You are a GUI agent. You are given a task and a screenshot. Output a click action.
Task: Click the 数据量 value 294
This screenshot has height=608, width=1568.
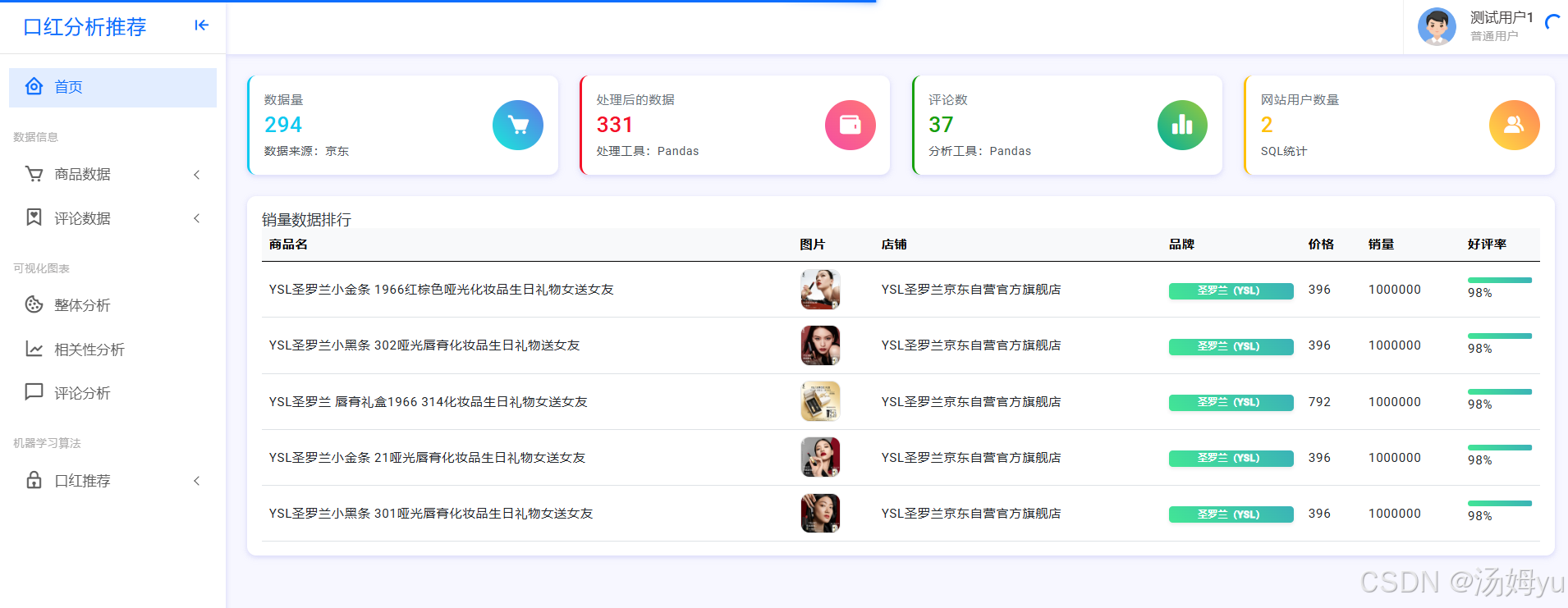coord(283,125)
